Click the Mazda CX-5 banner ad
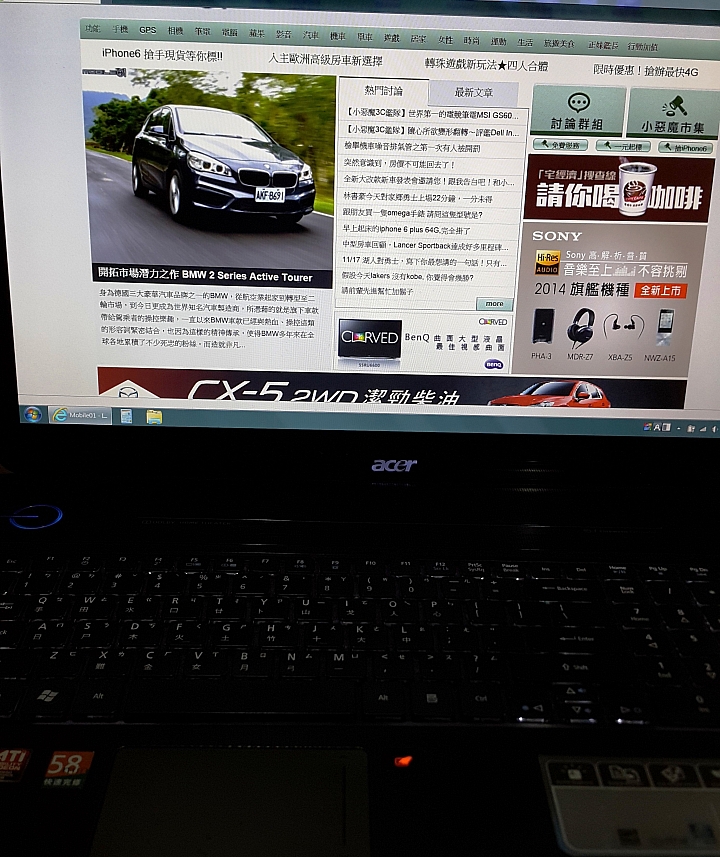This screenshot has height=857, width=720. tap(391, 388)
